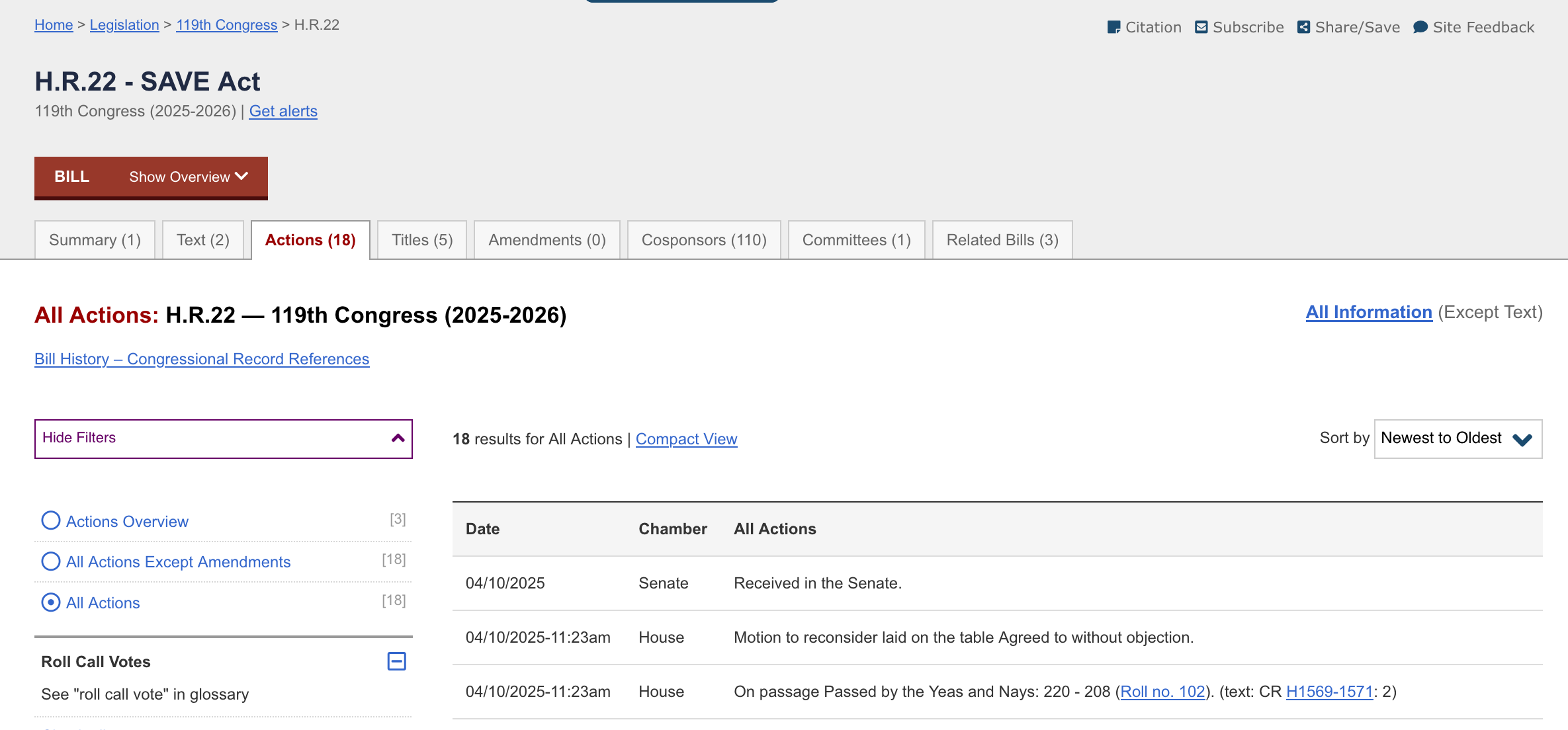Click the Subscribe envelope icon

(1201, 27)
